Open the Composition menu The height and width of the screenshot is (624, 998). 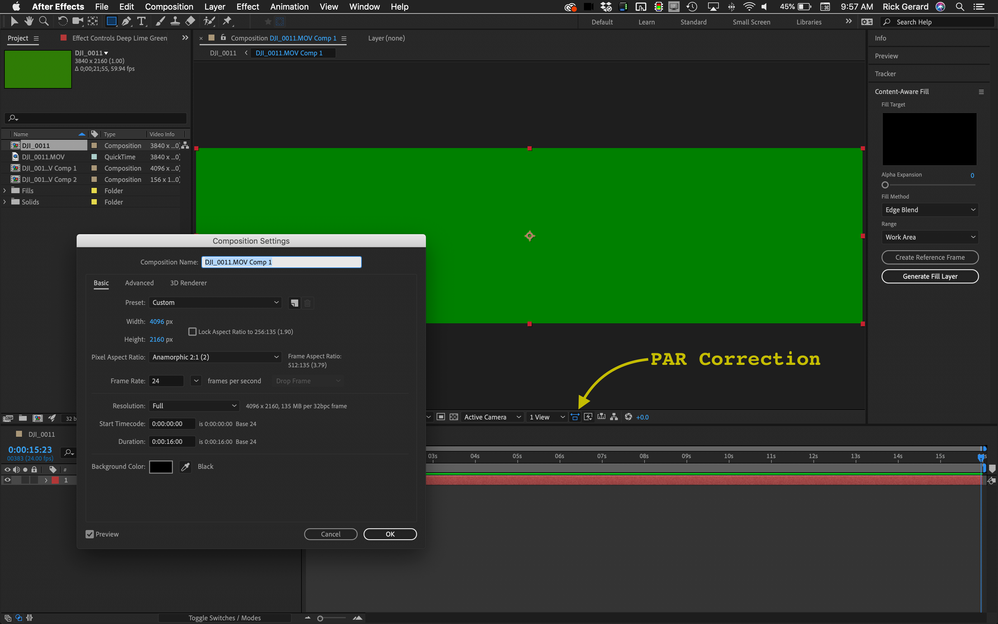pyautogui.click(x=168, y=6)
